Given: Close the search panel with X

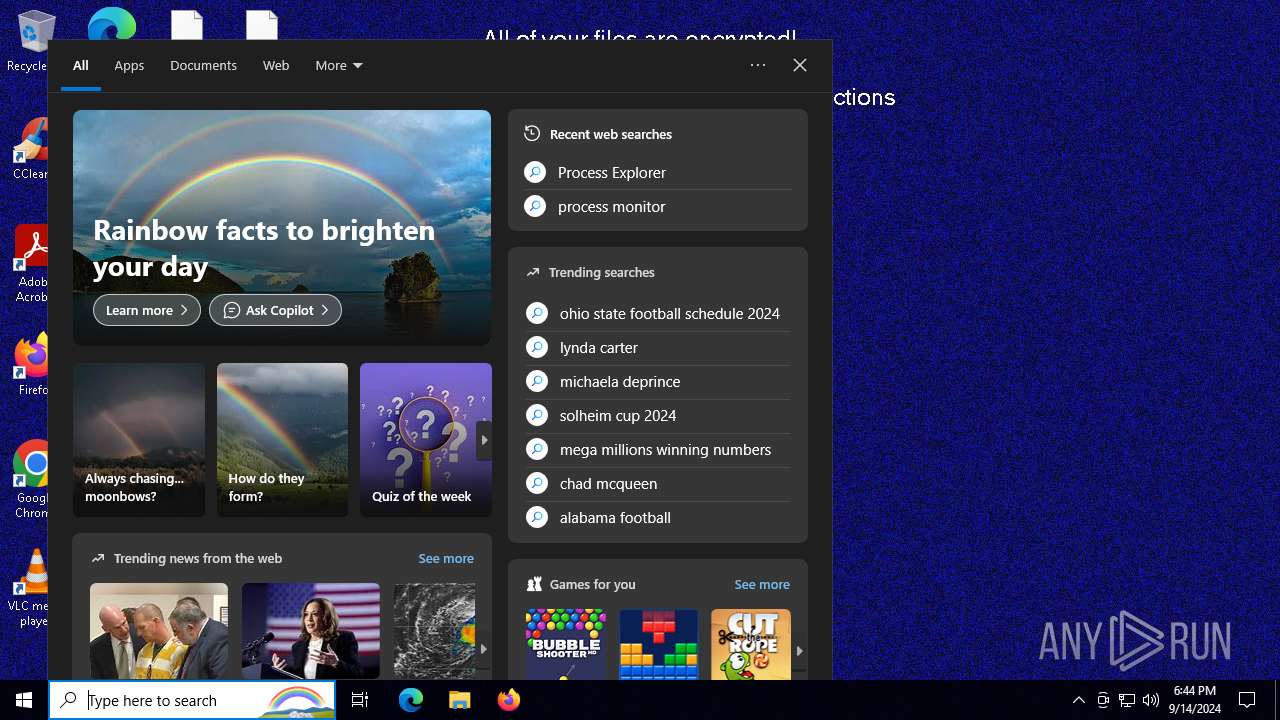Looking at the screenshot, I should pos(800,65).
